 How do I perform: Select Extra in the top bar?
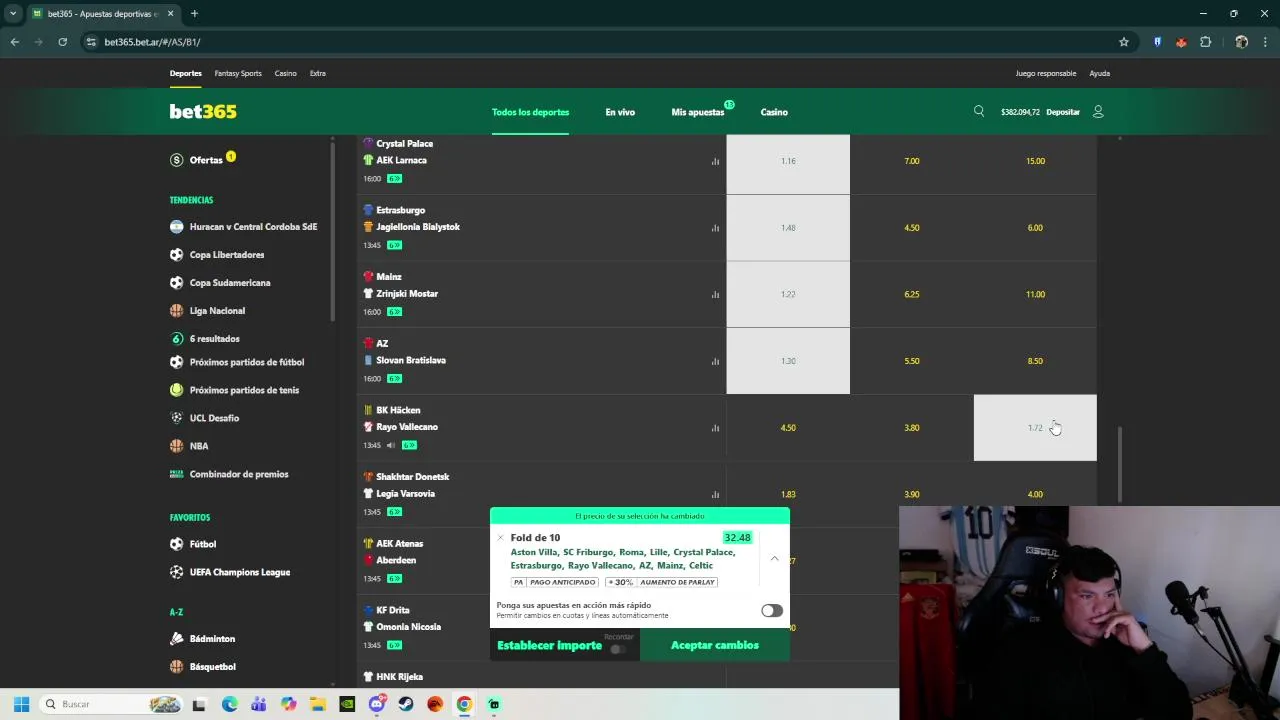click(x=317, y=73)
